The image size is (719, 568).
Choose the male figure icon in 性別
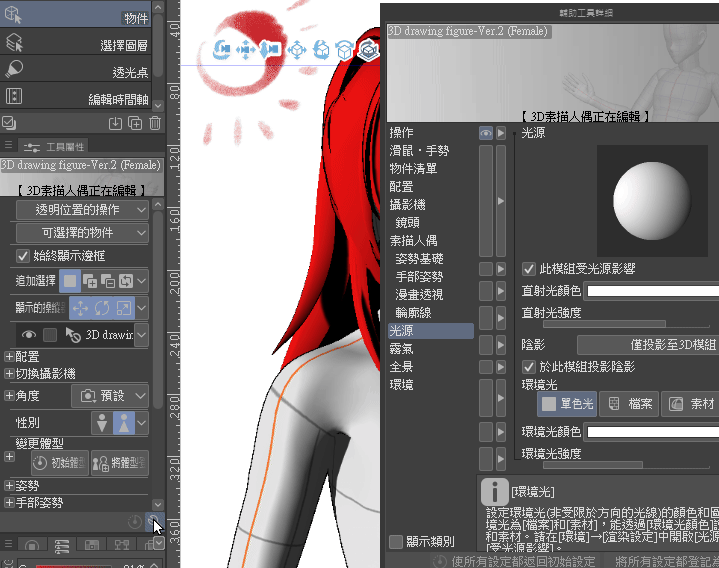coord(102,423)
